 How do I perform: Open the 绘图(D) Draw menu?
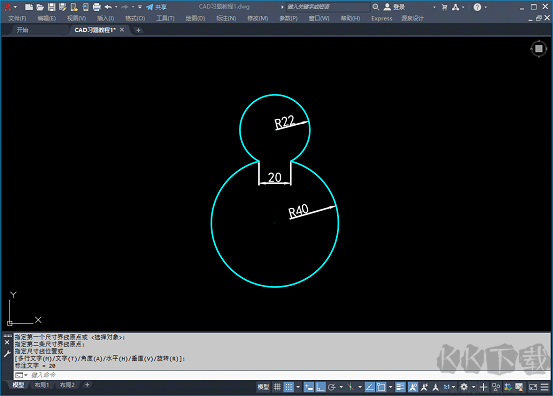tap(195, 18)
